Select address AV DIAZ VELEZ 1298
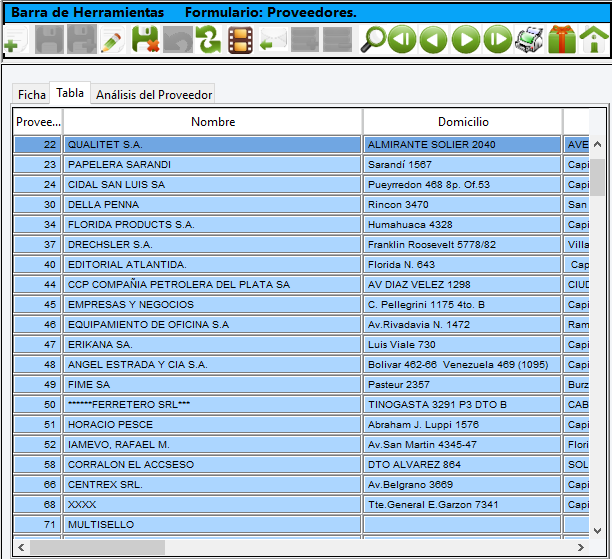 pos(462,284)
